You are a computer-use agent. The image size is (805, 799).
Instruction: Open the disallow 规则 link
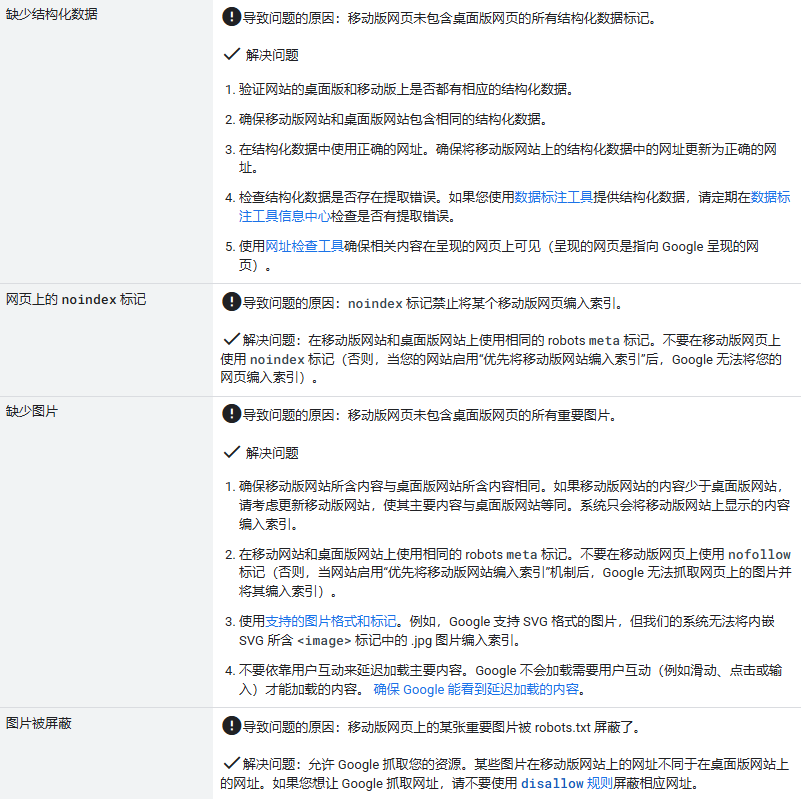(566, 784)
